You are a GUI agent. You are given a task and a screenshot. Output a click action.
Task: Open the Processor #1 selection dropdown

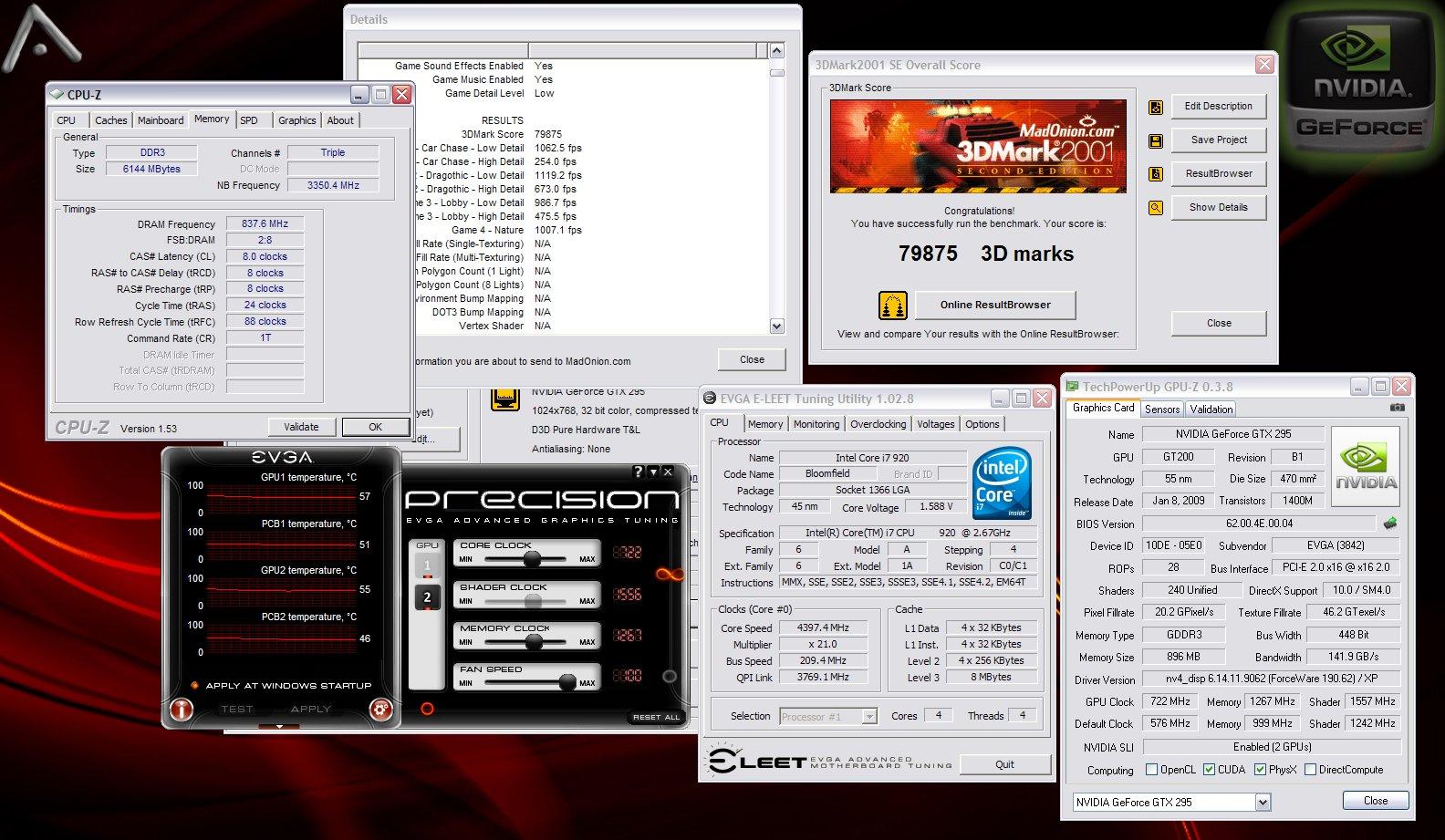(869, 717)
